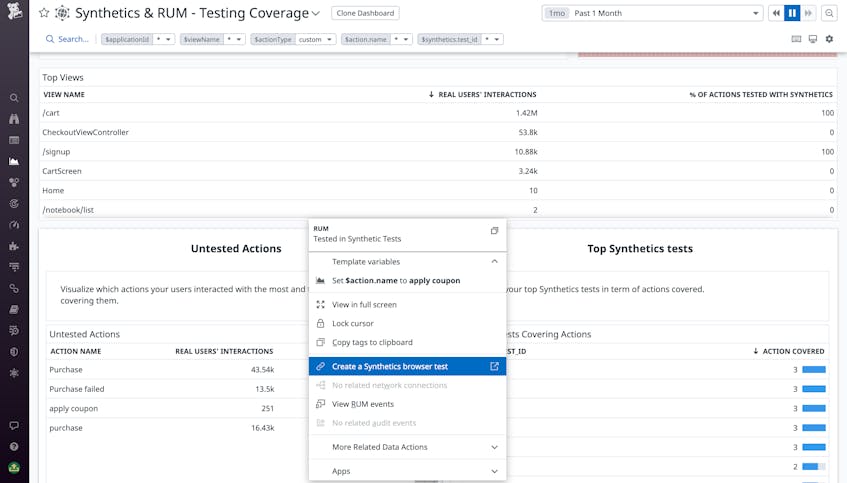Expand More Related Data Actions
Screen dimensions: 847x483
click(407, 447)
